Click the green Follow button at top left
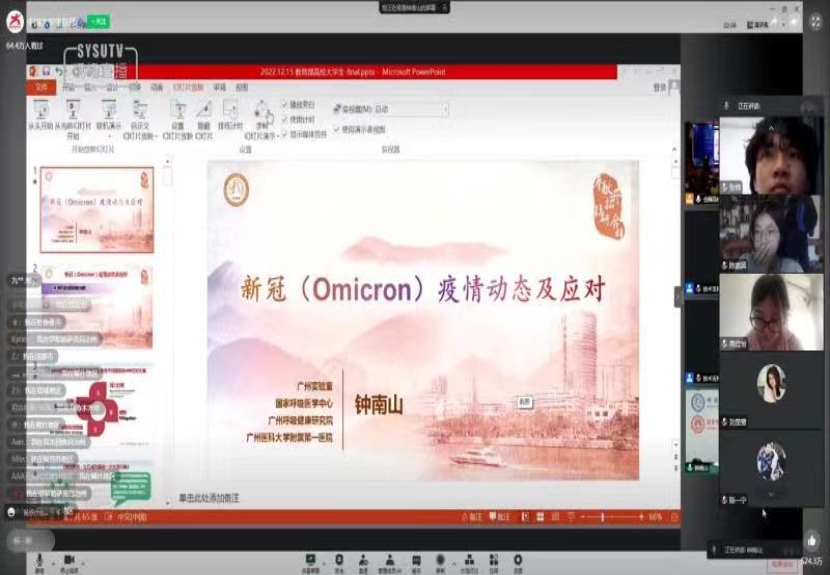This screenshot has width=830, height=575. 99,22
